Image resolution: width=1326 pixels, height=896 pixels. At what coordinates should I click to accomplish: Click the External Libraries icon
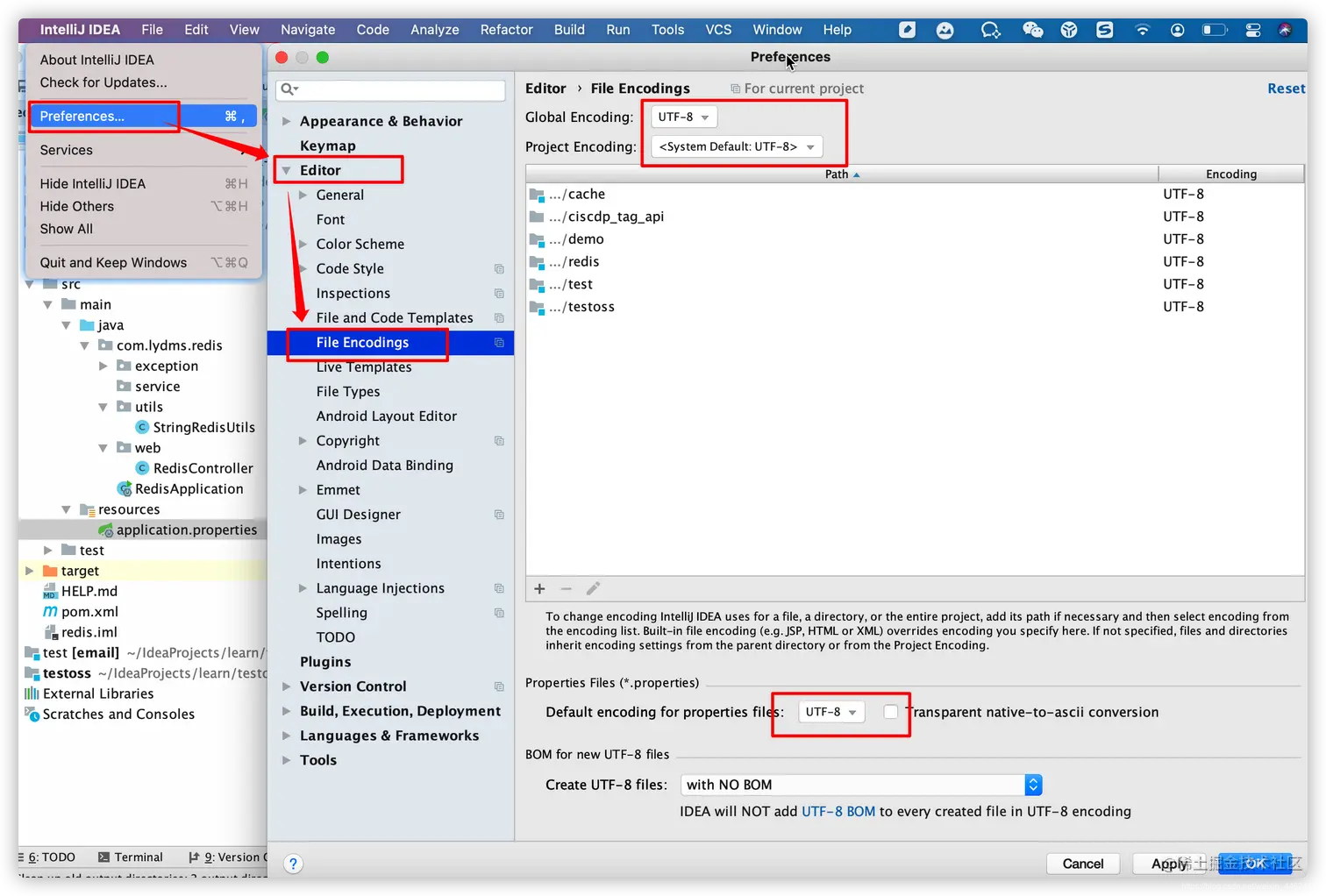(32, 693)
